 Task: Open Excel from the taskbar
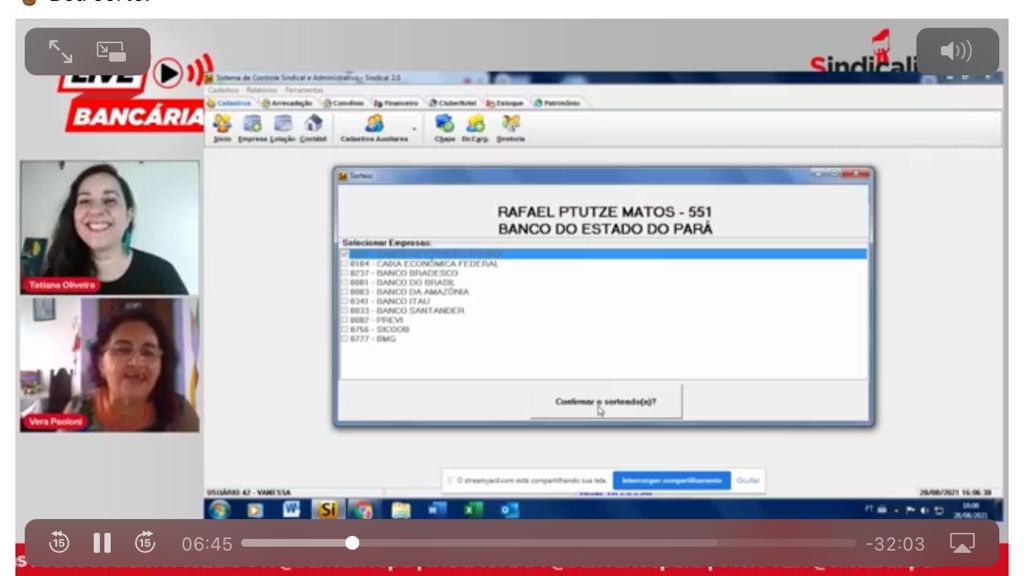pos(473,509)
